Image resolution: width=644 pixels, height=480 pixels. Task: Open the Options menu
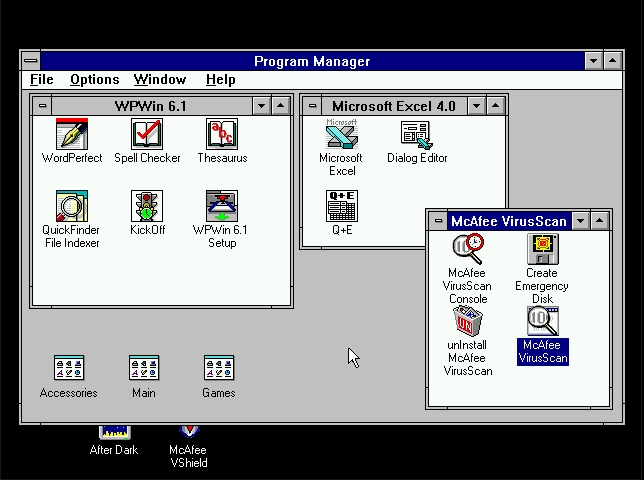94,79
